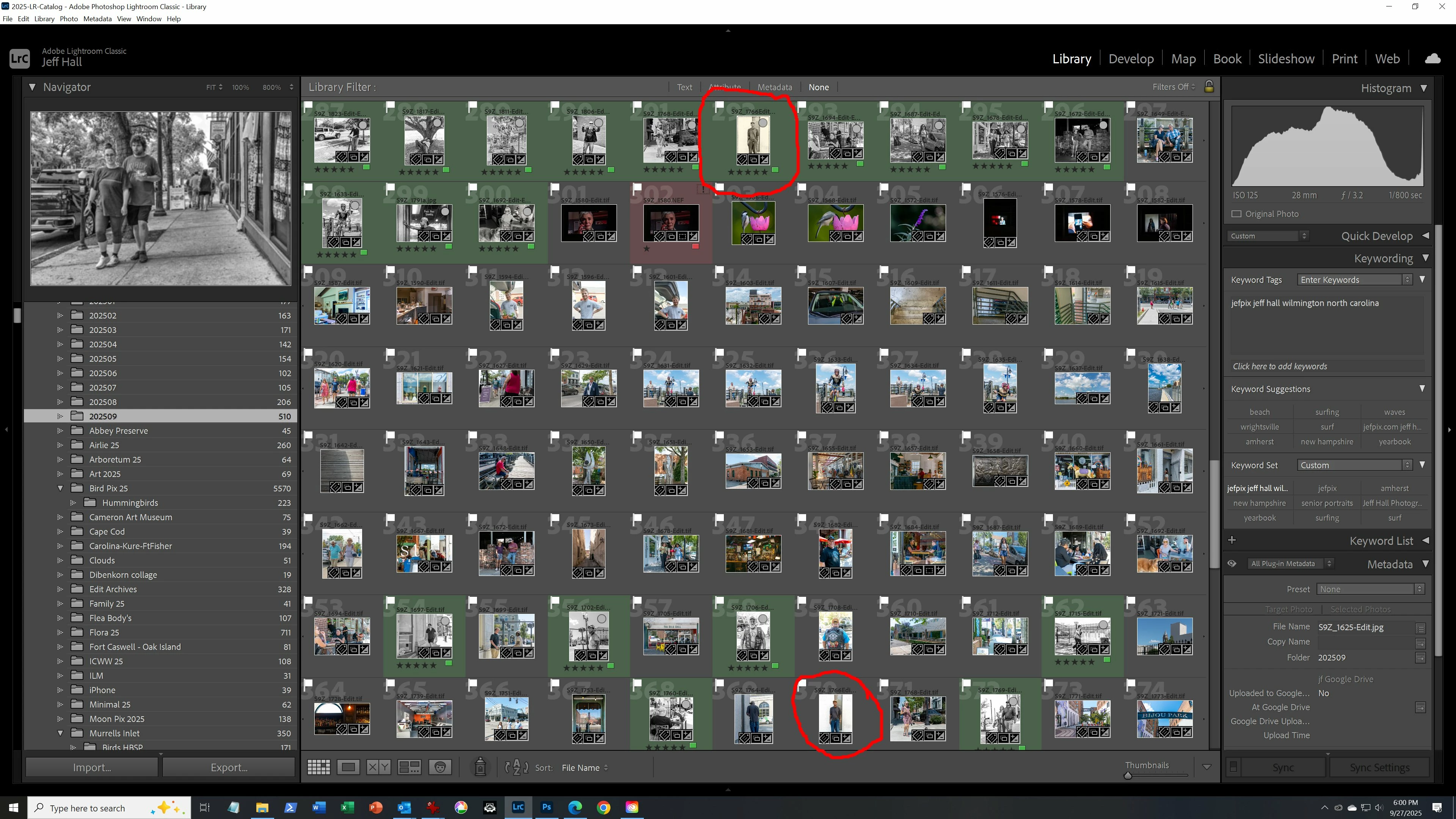
Task: Reverse sort direction A-Z icon
Action: tap(516, 767)
